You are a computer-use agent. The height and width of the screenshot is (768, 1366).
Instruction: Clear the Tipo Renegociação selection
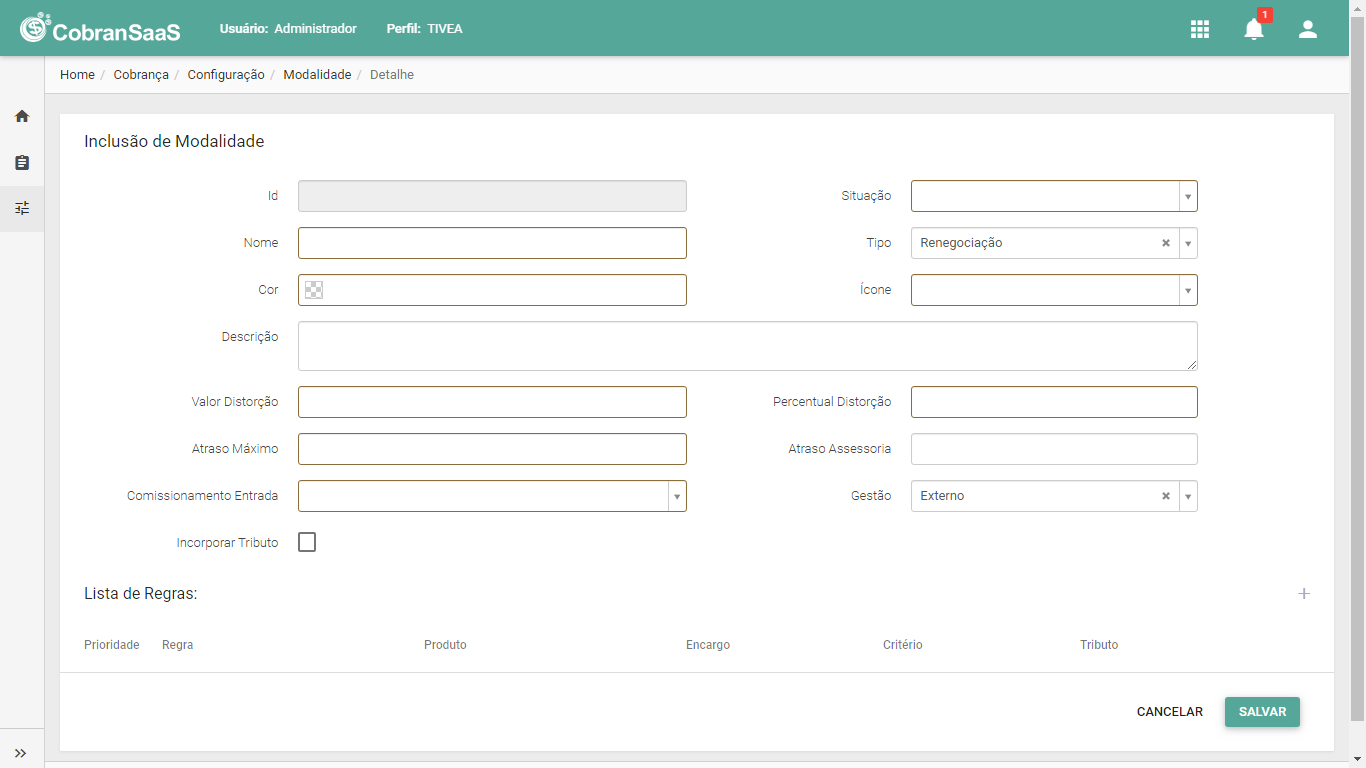click(x=1166, y=243)
